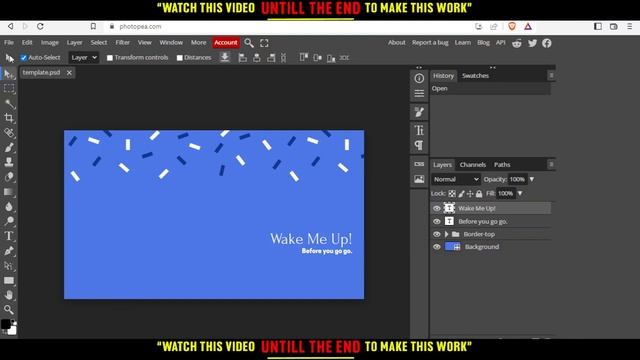The image size is (640, 360).
Task: Select the Magic Wand tool
Action: tap(9, 103)
